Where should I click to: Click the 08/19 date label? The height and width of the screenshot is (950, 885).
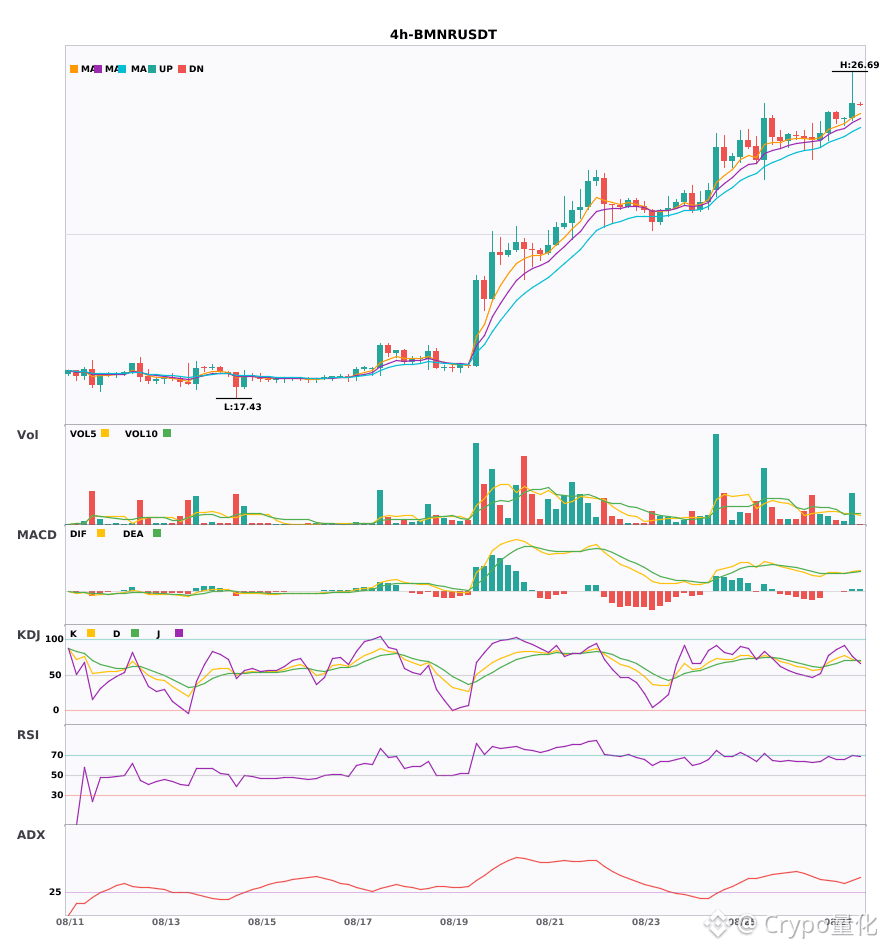tap(454, 922)
